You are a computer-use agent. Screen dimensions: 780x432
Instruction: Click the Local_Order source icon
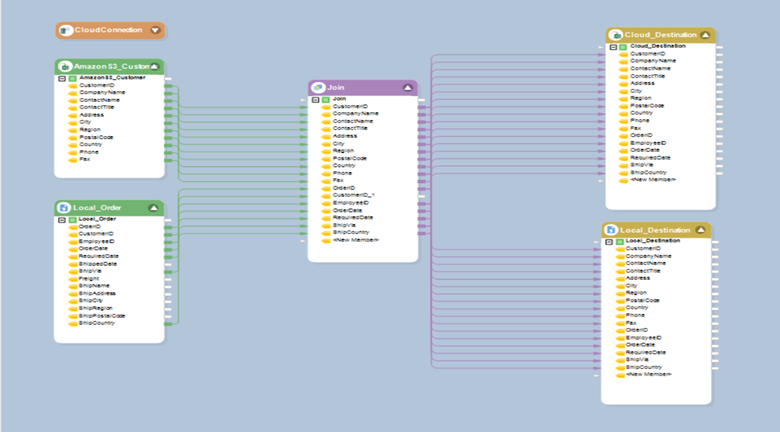click(x=64, y=208)
